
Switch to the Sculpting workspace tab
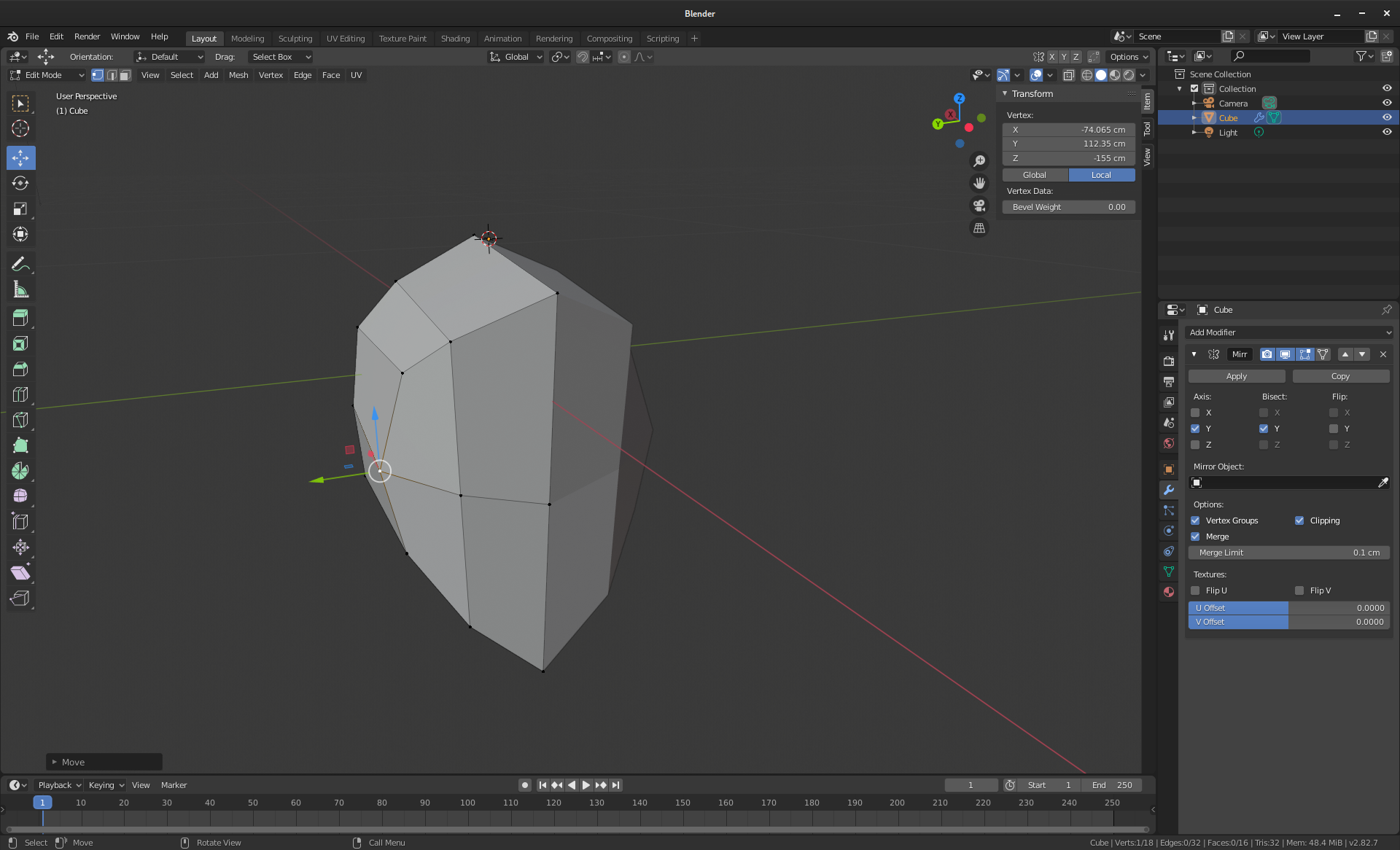[295, 39]
